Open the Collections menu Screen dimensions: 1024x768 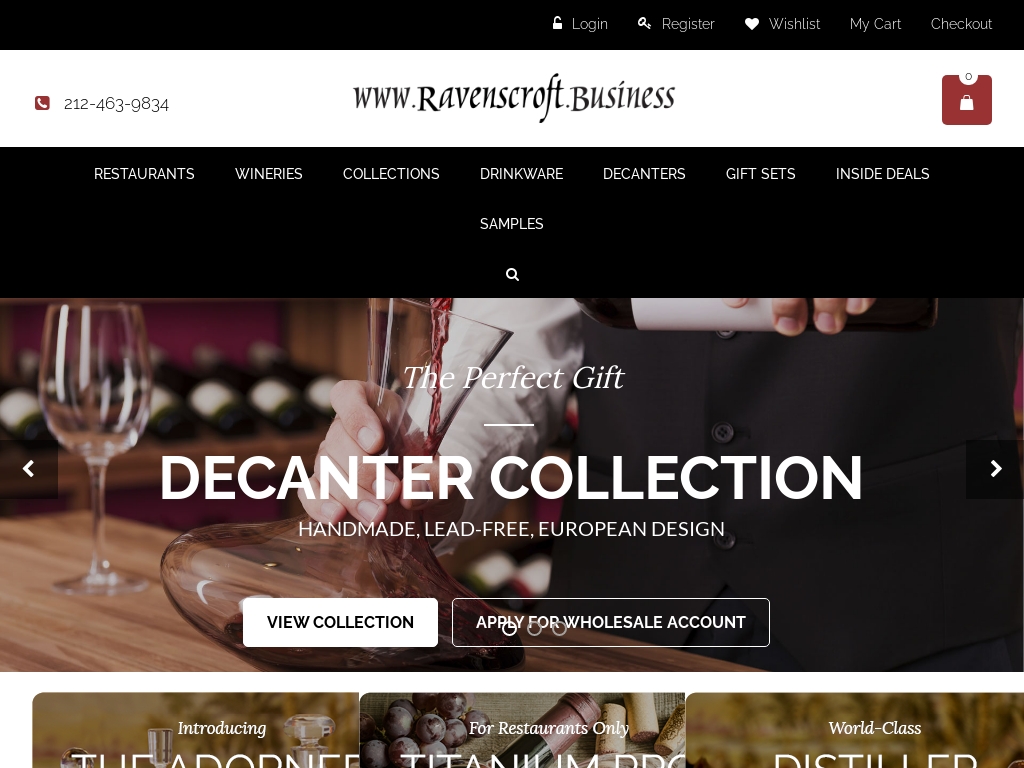tap(391, 174)
